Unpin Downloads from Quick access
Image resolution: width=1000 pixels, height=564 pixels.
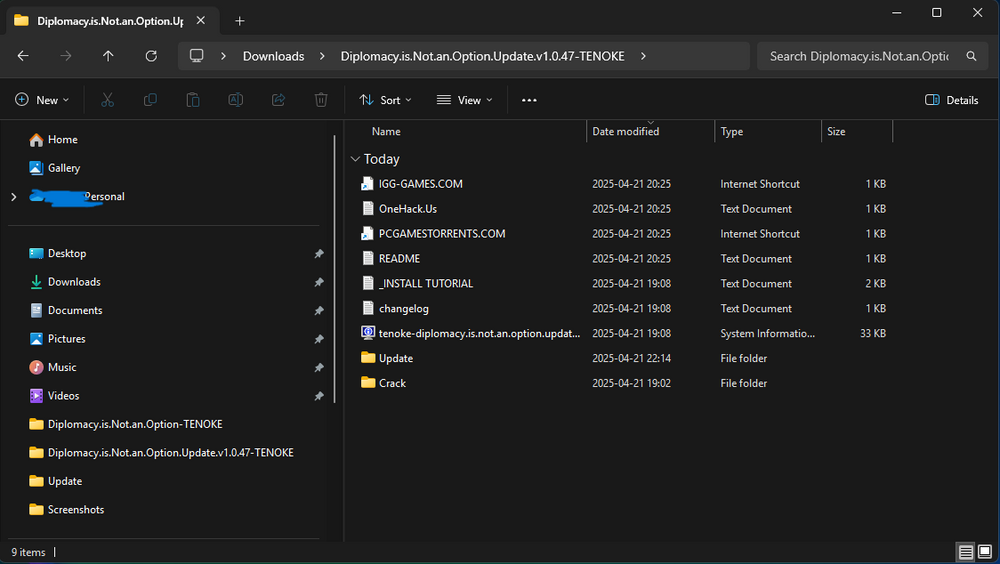click(x=319, y=282)
